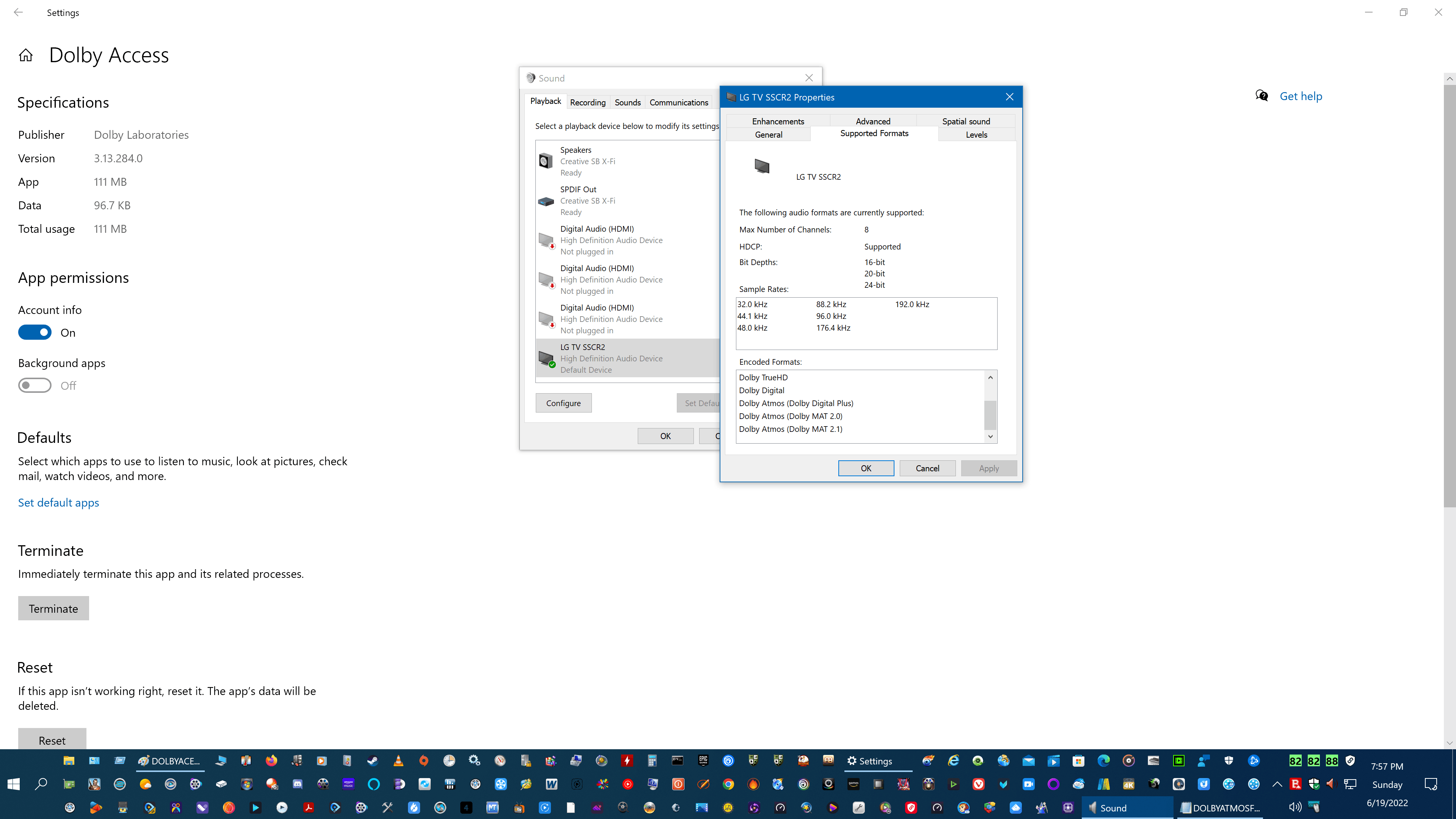Image resolution: width=1456 pixels, height=819 pixels.
Task: Select Dolby TrueHD in Encoded Formats
Action: (x=763, y=378)
